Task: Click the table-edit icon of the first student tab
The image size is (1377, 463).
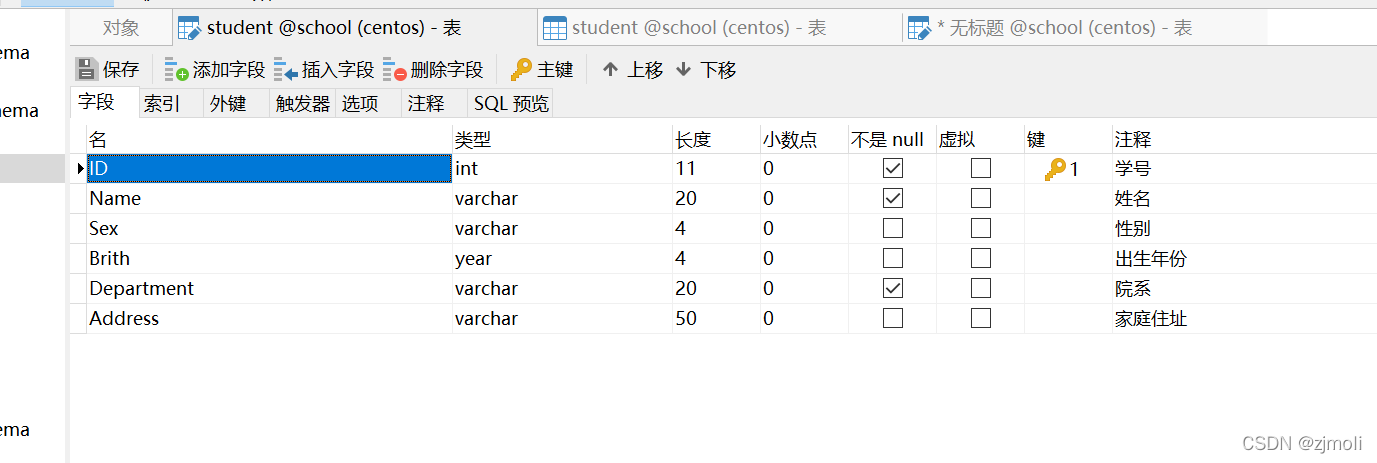Action: [189, 28]
